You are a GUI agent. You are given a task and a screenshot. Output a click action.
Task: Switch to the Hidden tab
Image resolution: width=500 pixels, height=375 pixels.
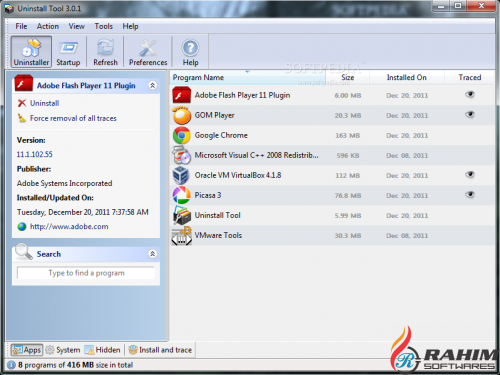pos(103,350)
